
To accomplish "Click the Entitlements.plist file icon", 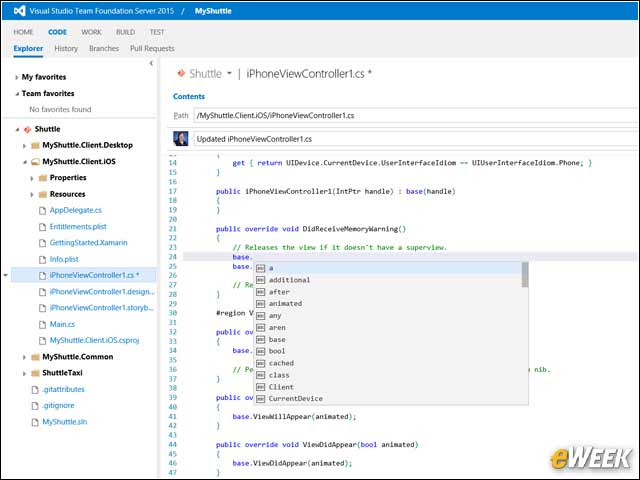I will click(42, 227).
